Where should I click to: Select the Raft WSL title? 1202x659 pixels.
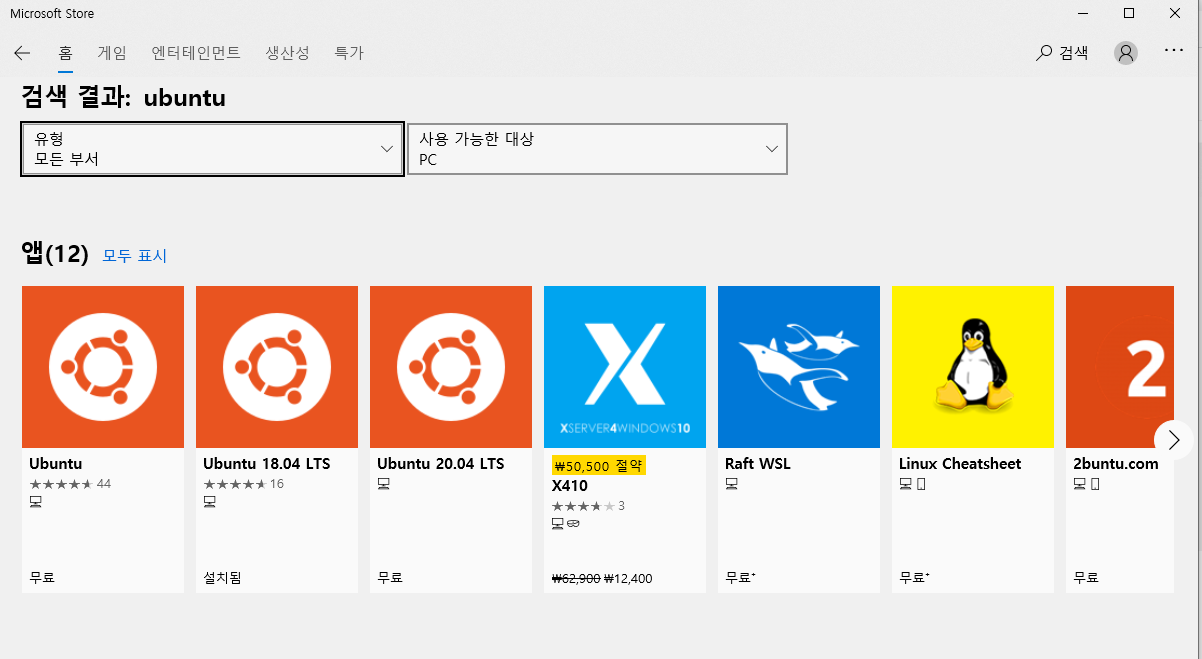pyautogui.click(x=758, y=464)
